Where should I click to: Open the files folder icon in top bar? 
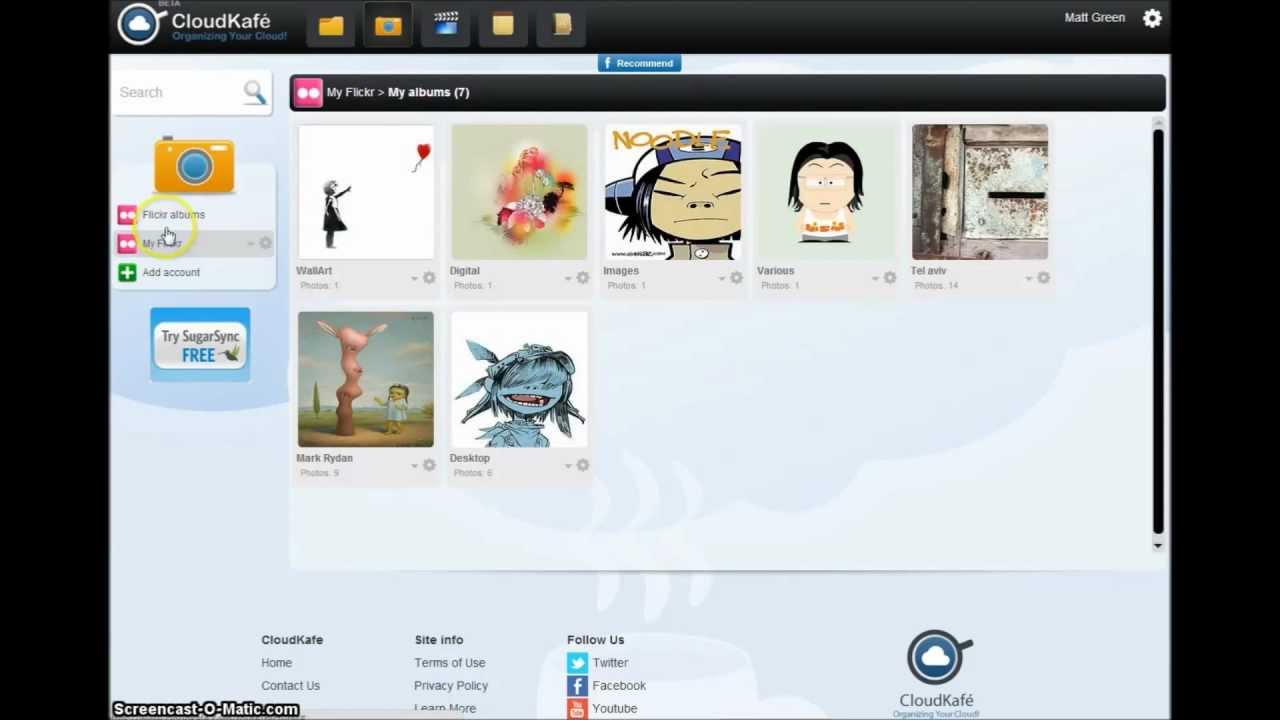tap(331, 26)
